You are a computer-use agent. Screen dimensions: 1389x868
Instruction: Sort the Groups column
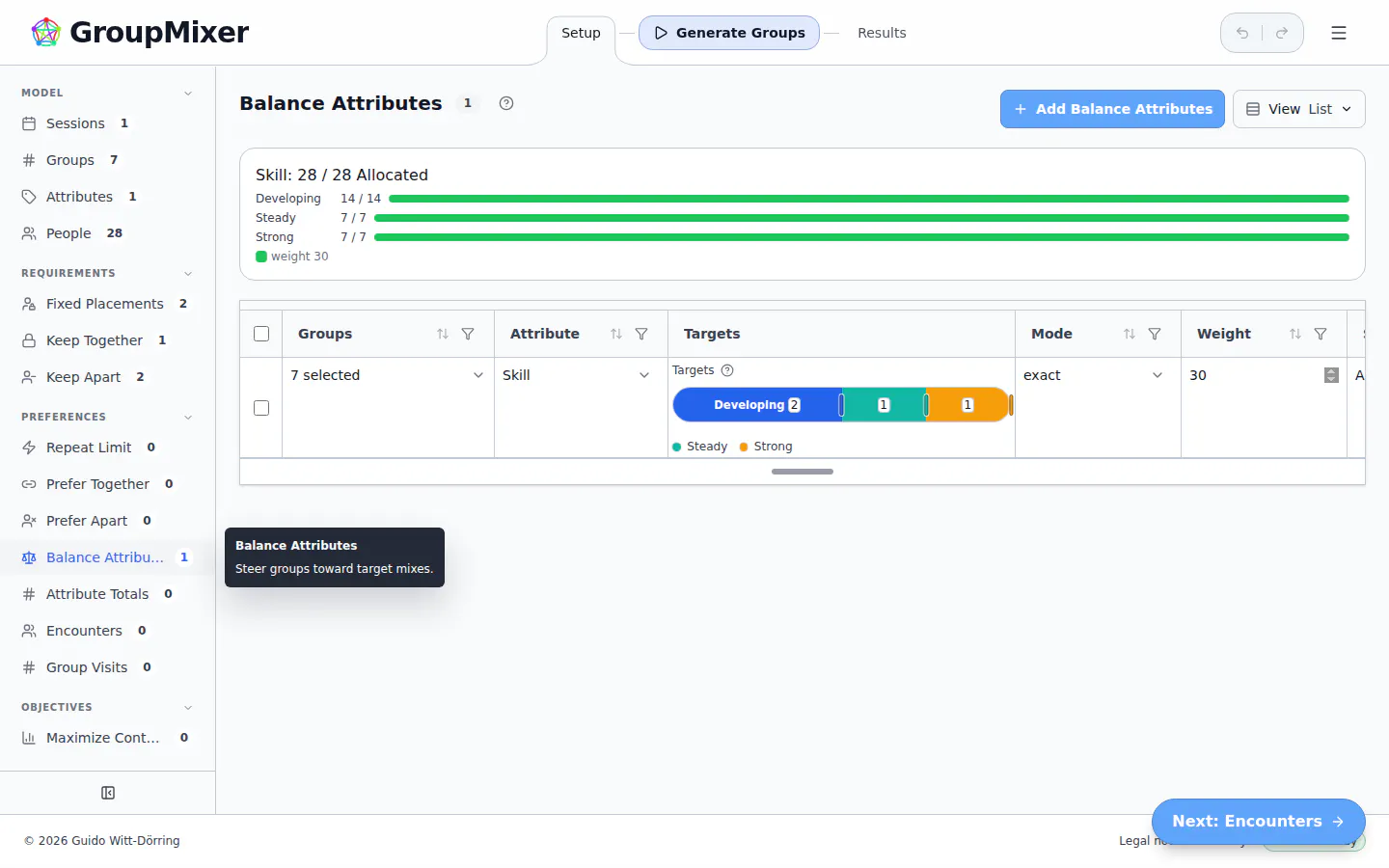pyautogui.click(x=443, y=334)
